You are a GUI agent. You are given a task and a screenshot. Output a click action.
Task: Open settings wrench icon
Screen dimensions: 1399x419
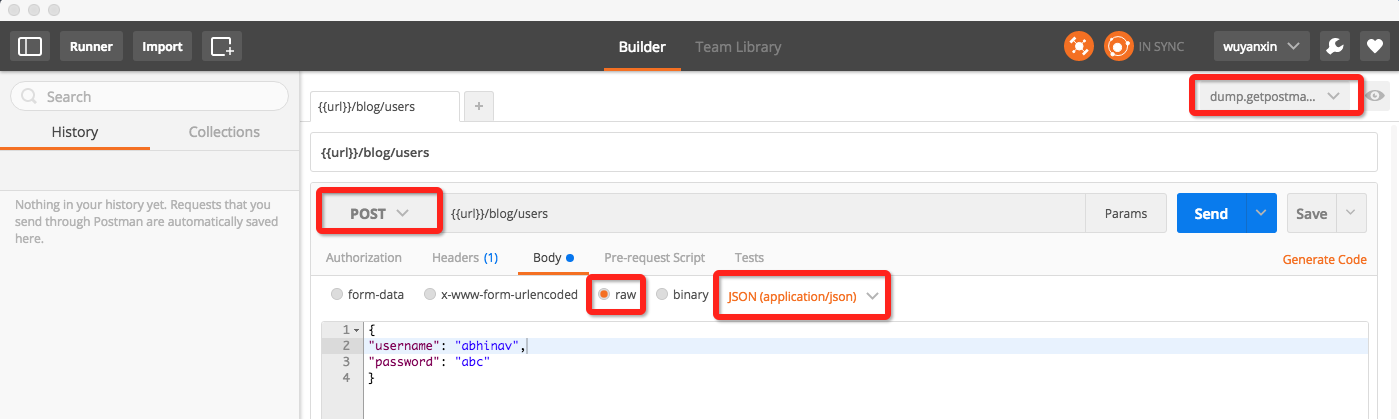tap(1334, 46)
